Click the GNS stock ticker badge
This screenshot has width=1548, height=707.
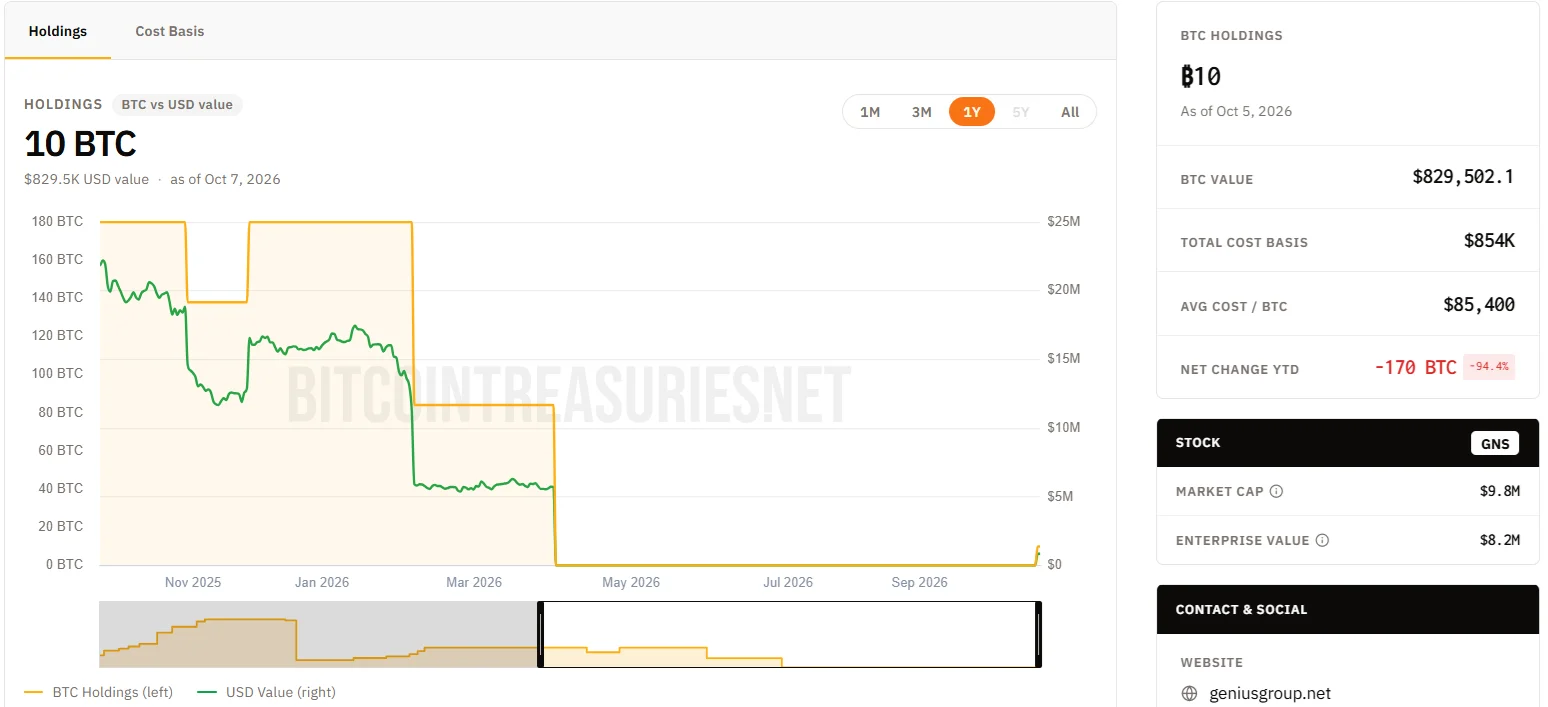(x=1494, y=443)
